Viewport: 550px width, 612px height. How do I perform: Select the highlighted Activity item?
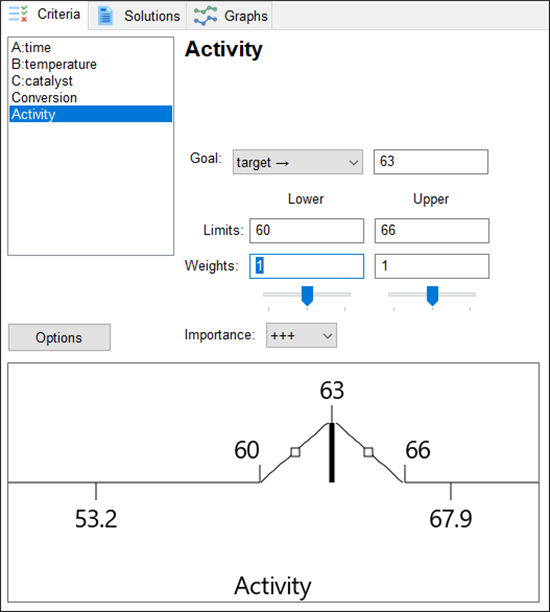[x=91, y=114]
